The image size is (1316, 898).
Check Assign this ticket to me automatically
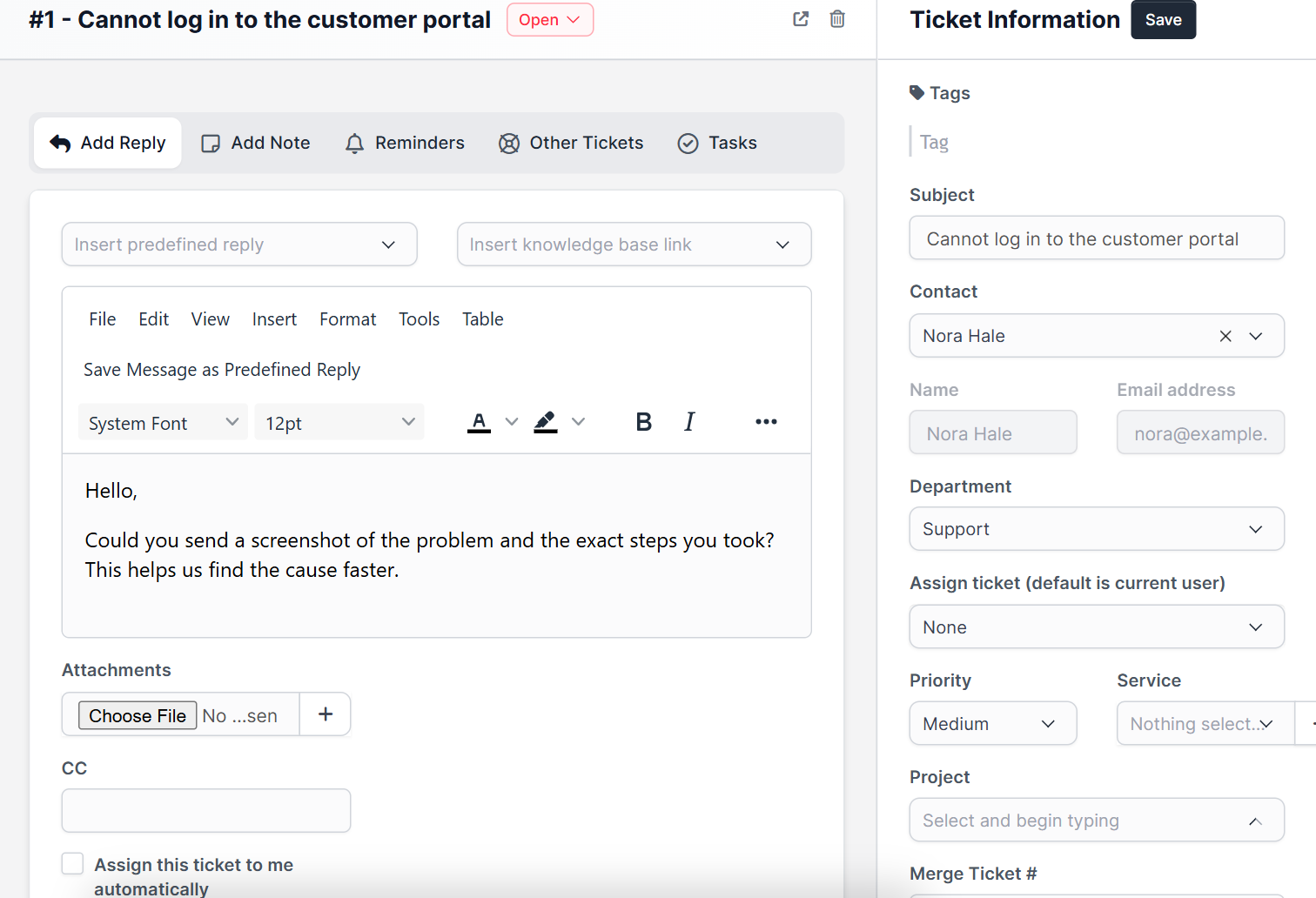[73, 863]
